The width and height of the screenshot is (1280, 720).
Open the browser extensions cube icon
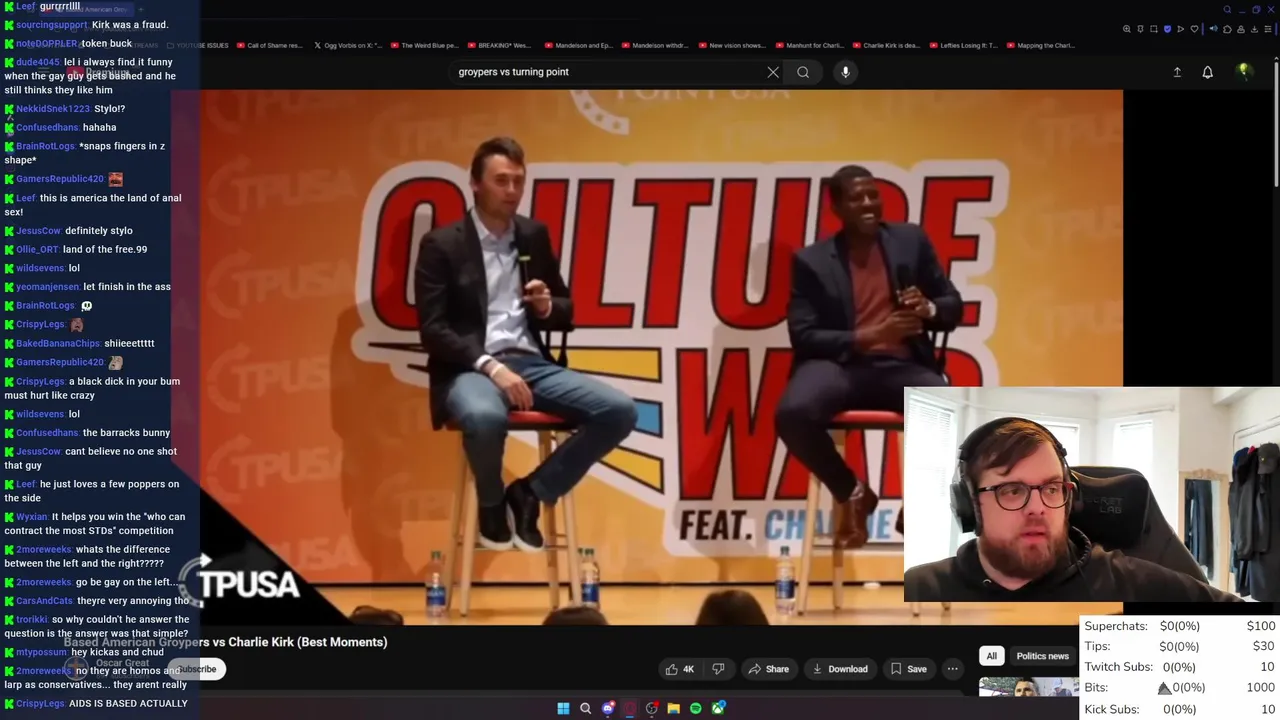[x=1227, y=29]
